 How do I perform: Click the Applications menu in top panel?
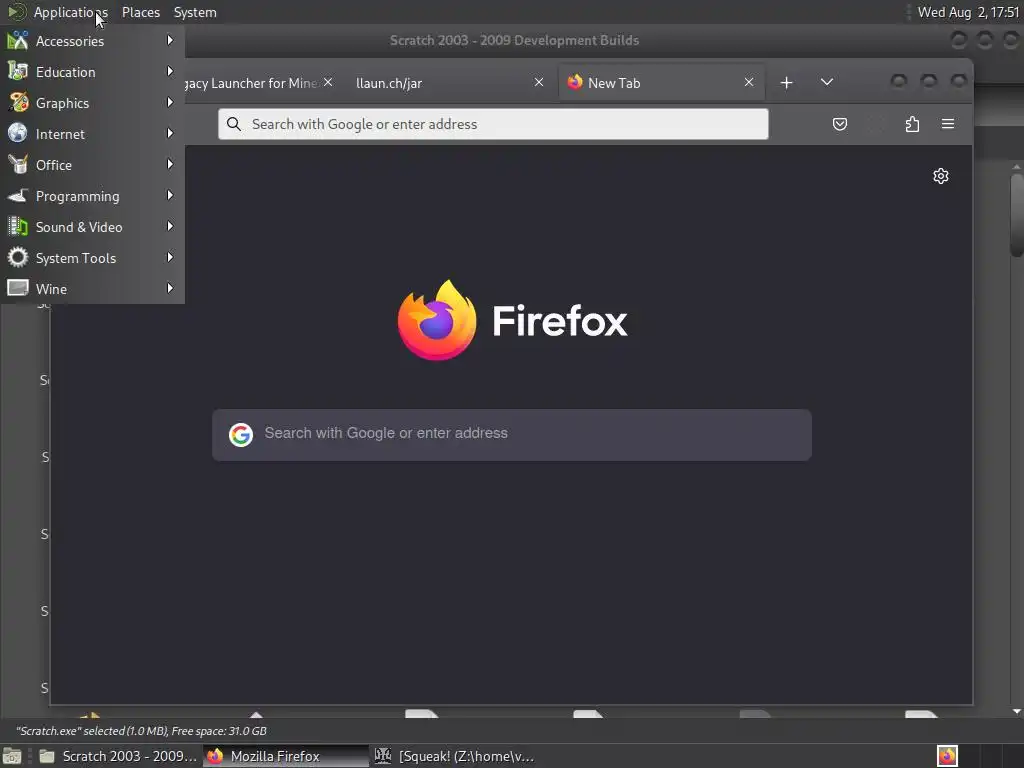pos(71,12)
